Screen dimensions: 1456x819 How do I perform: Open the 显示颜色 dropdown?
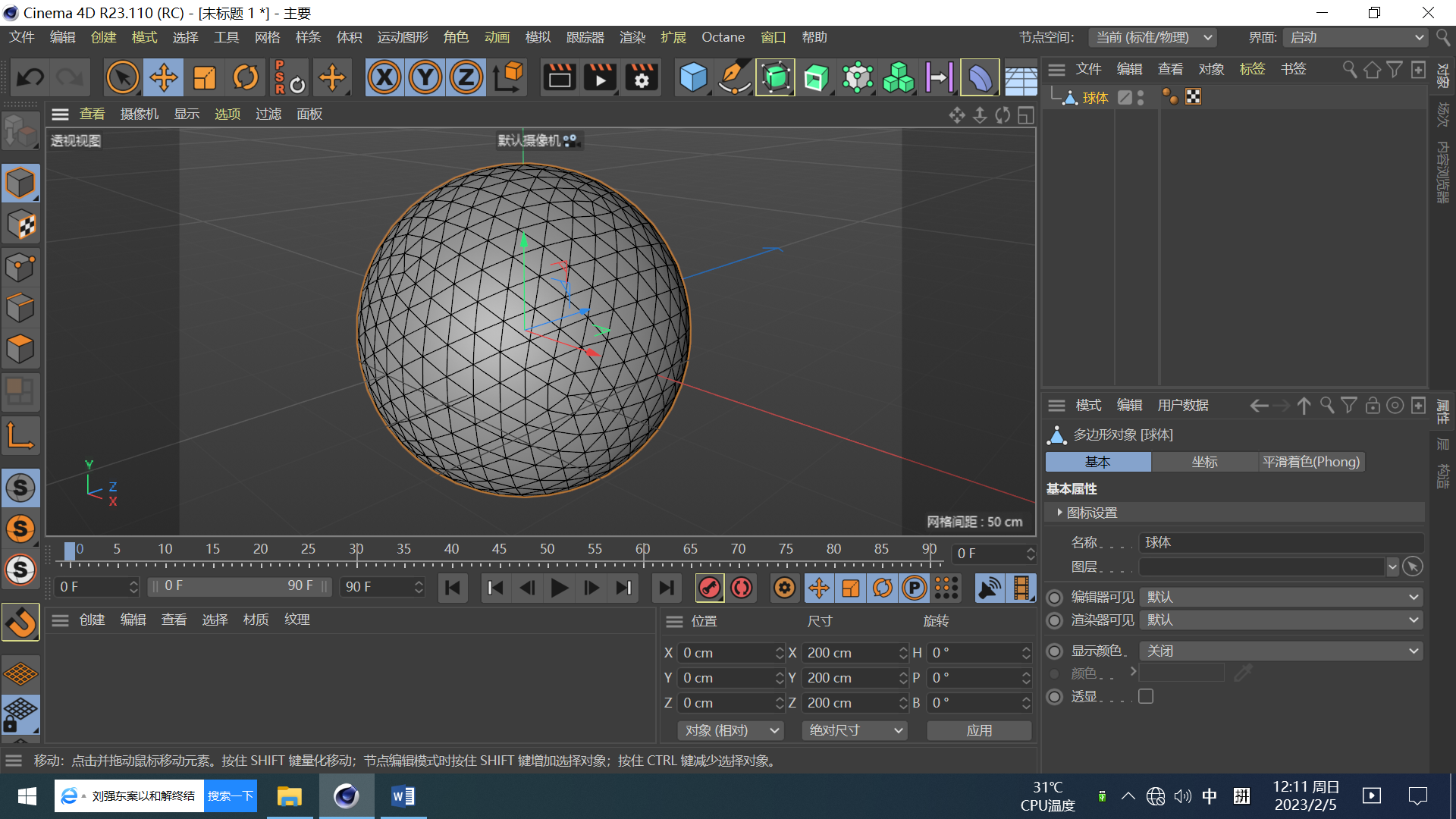pyautogui.click(x=1282, y=651)
